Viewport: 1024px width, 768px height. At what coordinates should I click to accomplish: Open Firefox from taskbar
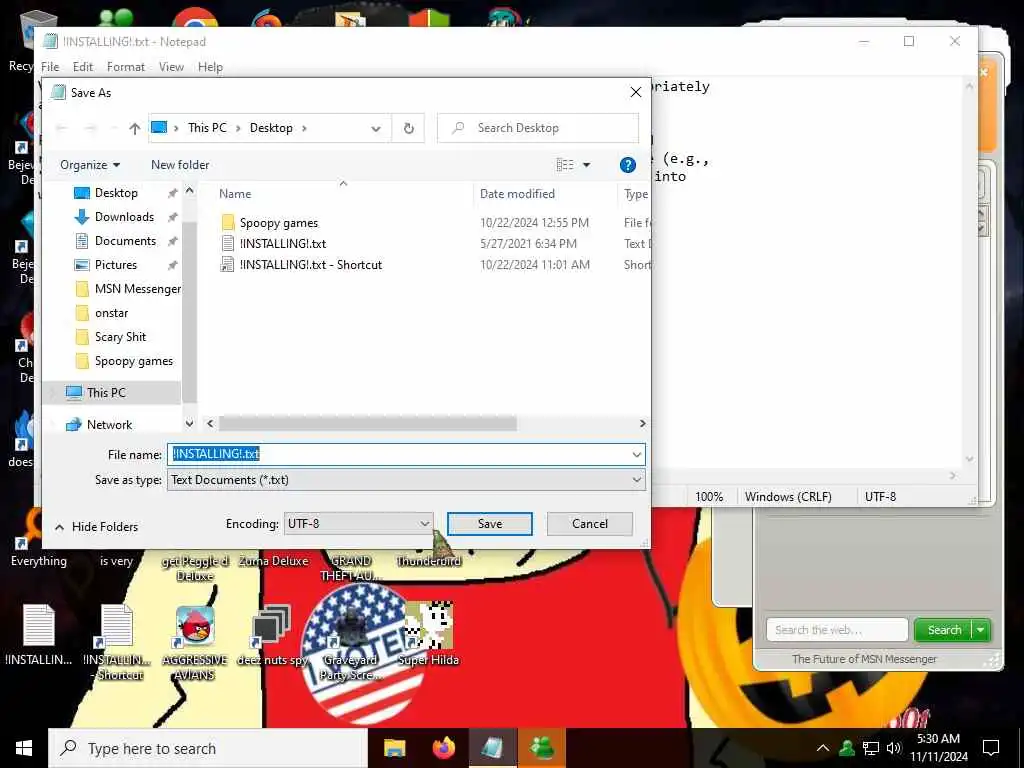click(x=443, y=748)
